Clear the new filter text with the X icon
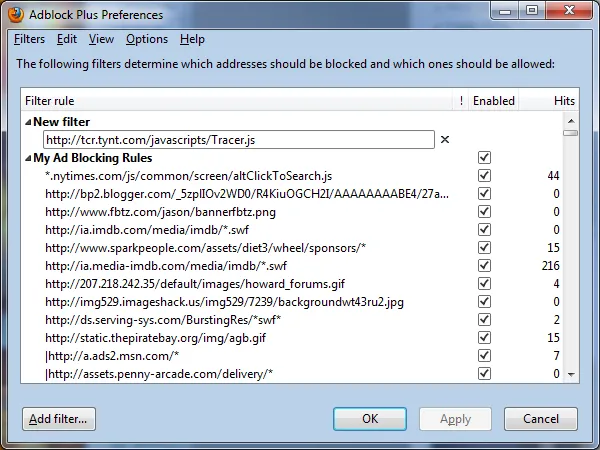The width and height of the screenshot is (600, 450). [x=445, y=140]
